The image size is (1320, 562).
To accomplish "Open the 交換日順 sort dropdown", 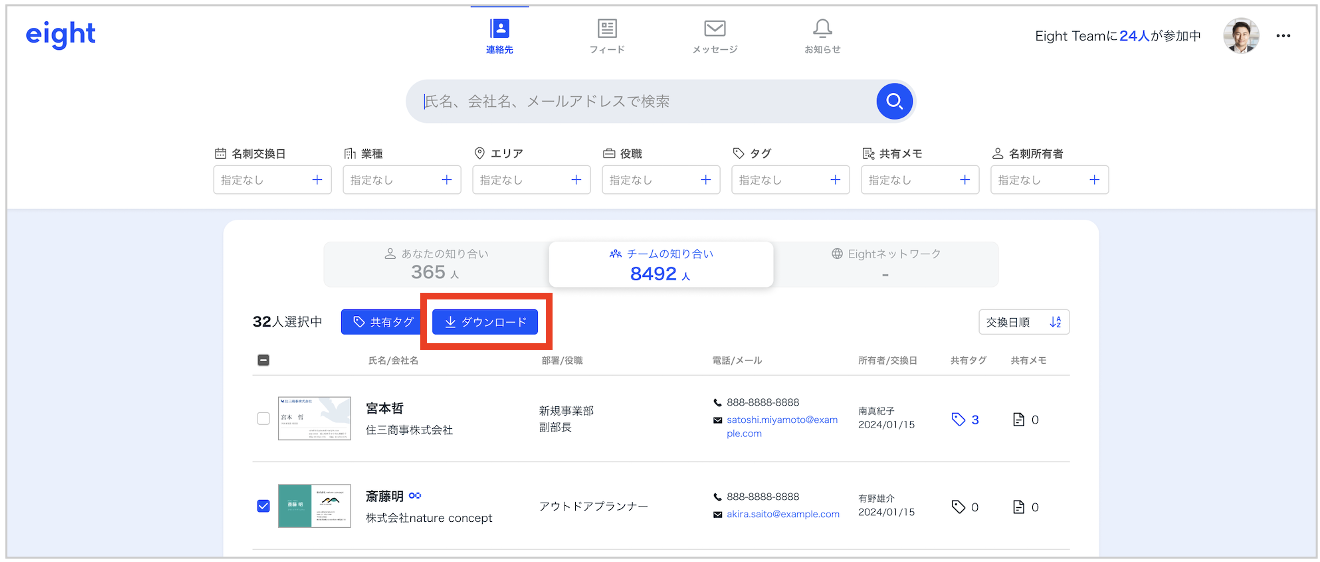I will 1023,322.
